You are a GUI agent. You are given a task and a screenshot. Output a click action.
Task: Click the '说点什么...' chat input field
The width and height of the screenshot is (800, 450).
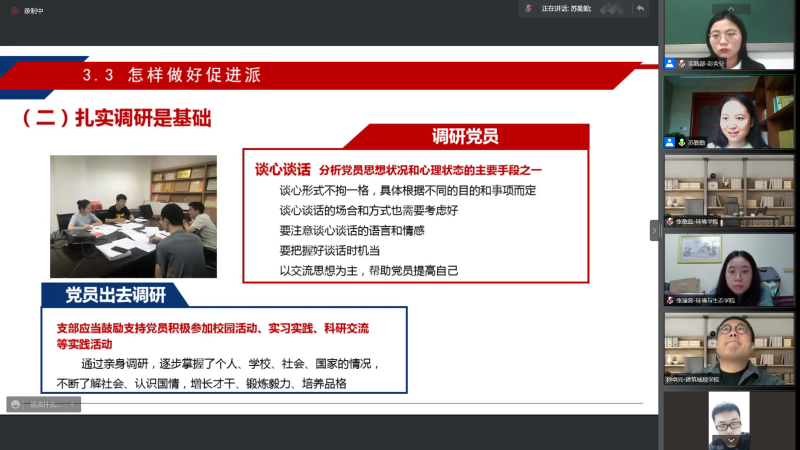[45, 404]
